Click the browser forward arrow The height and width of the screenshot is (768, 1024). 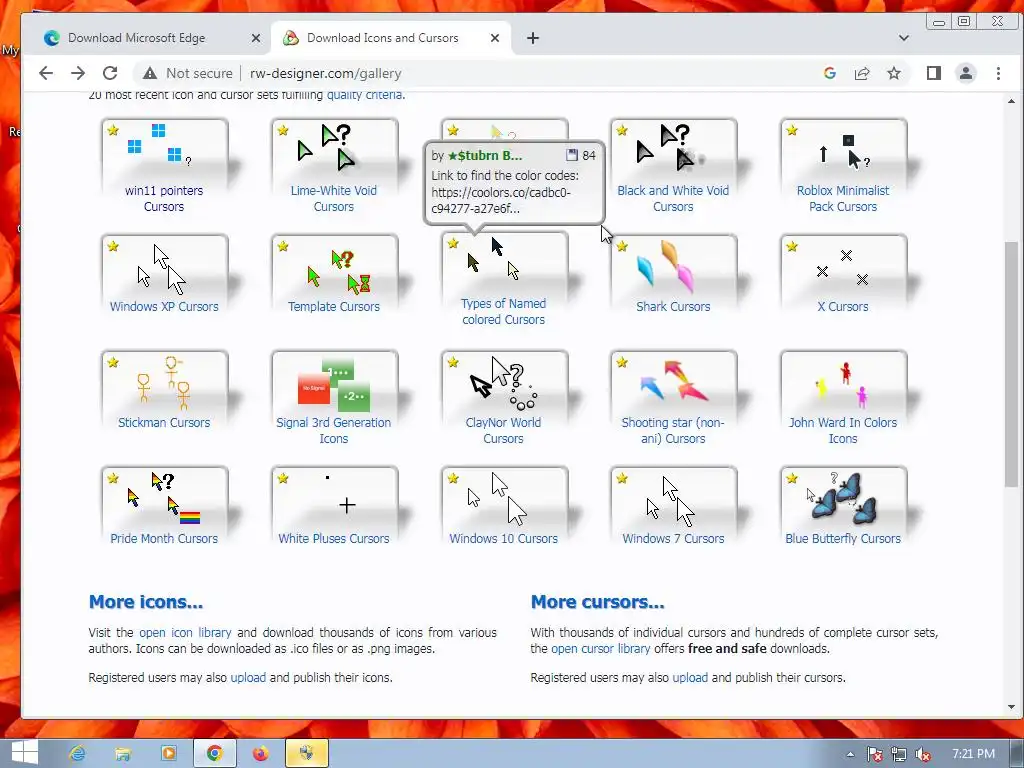[x=78, y=73]
